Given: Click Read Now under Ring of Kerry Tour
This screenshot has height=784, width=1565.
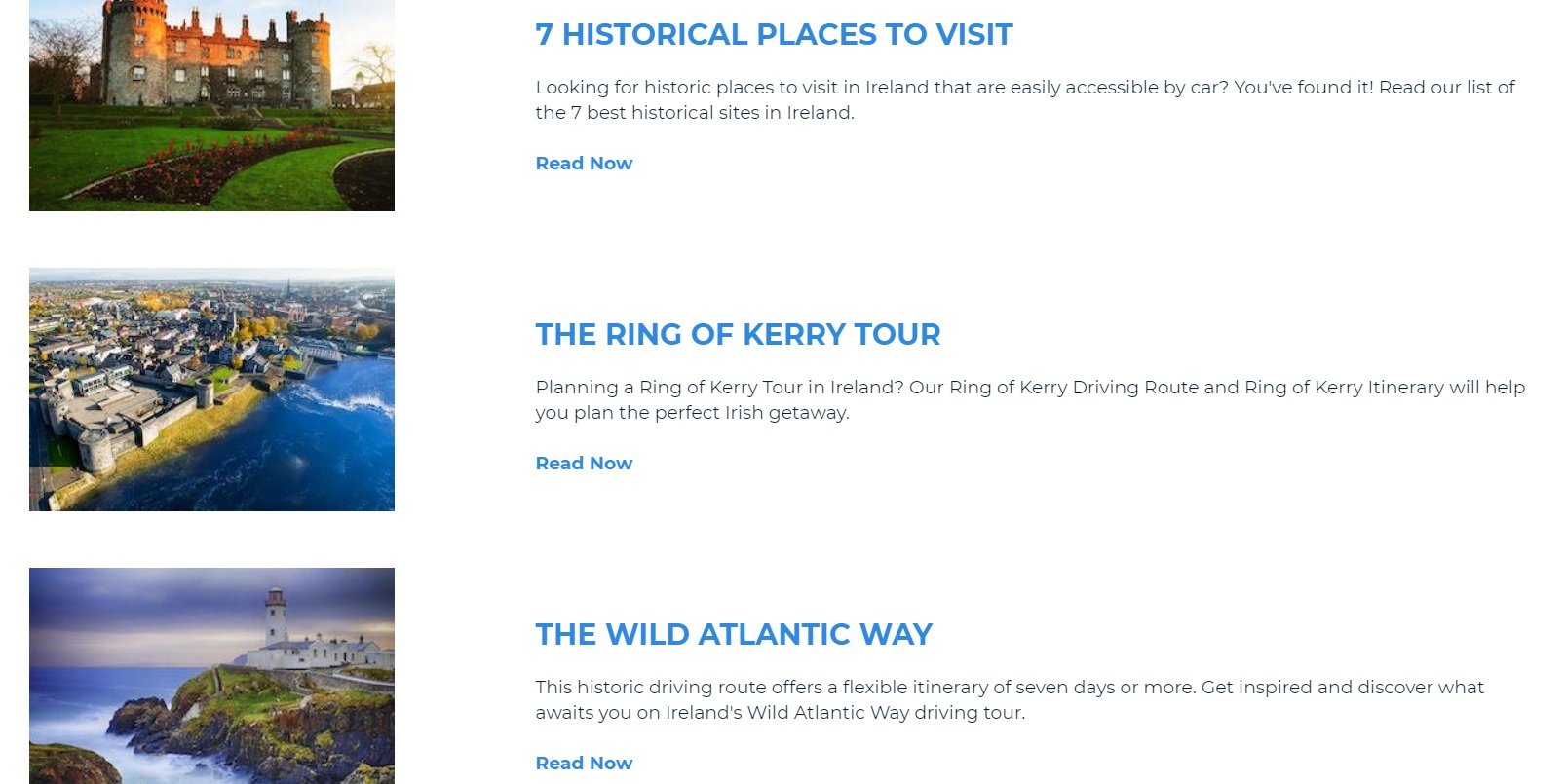Looking at the screenshot, I should coord(584,464).
